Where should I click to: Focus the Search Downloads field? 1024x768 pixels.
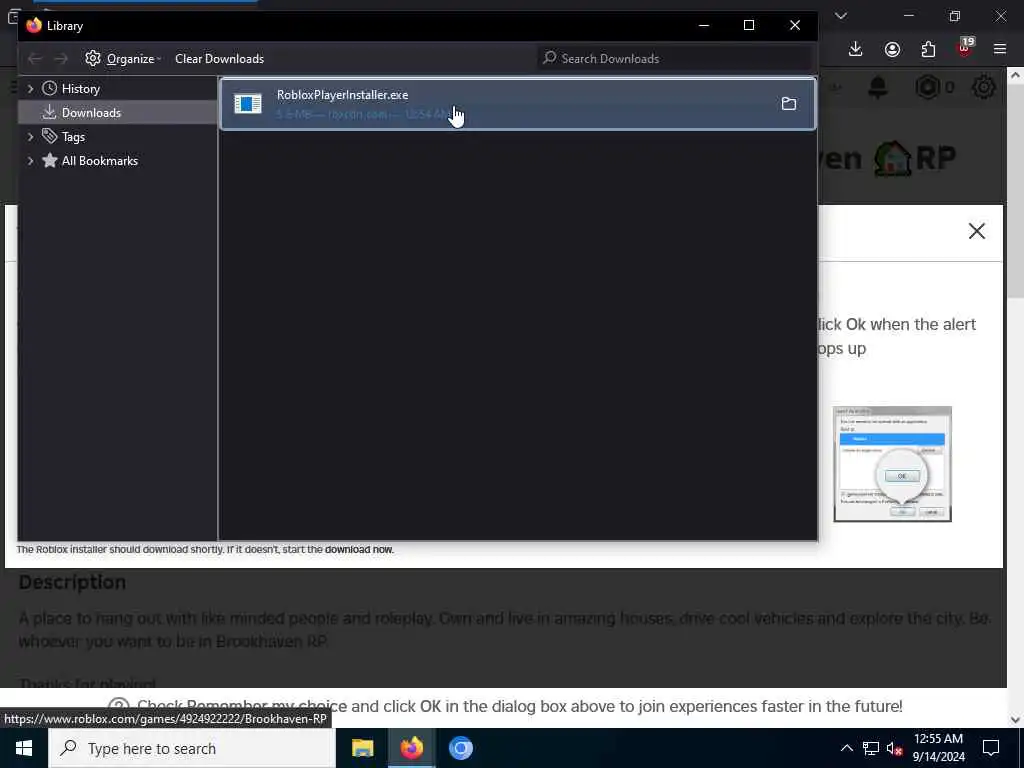pos(676,59)
